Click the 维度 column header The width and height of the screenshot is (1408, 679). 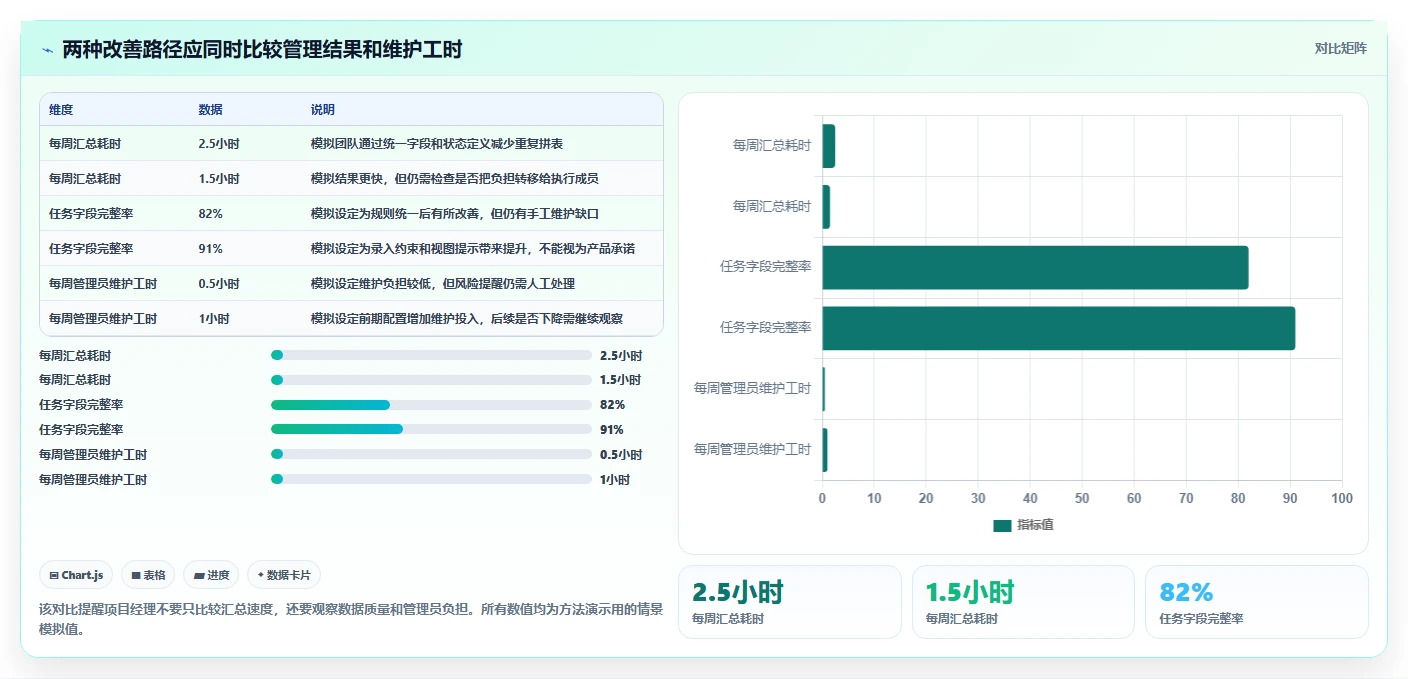(x=61, y=109)
